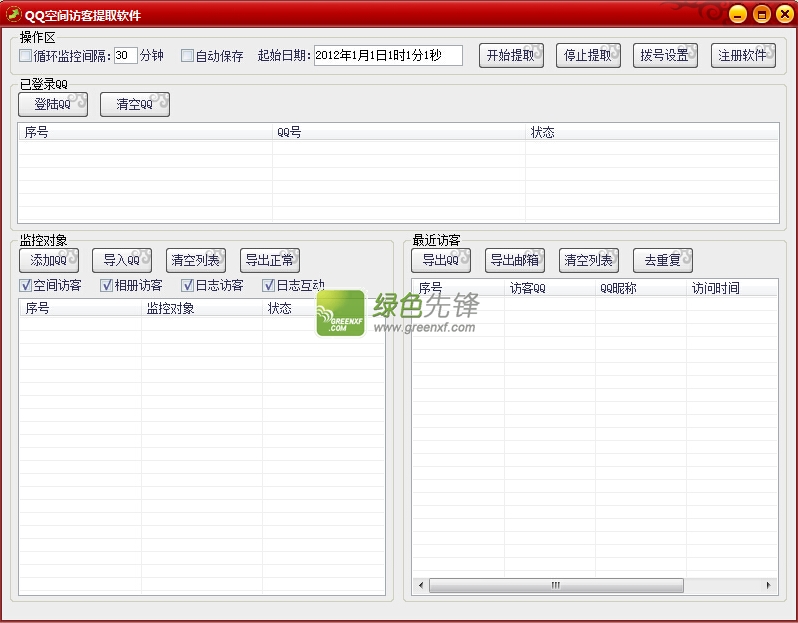This screenshot has height=623, width=798.
Task: Click the 序号 header in logged-in QQ table
Action: [x=146, y=132]
